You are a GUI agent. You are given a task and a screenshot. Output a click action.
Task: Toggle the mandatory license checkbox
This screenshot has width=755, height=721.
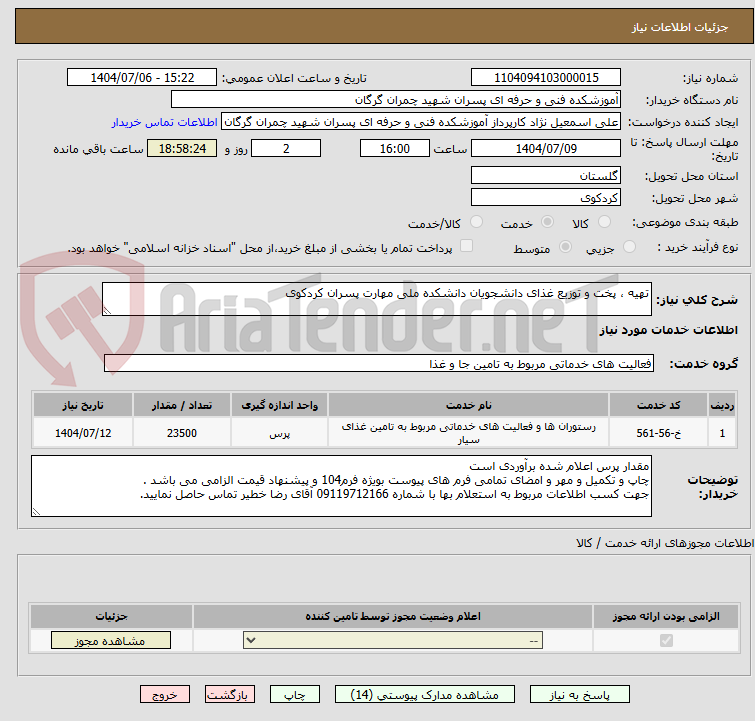[x=666, y=640]
